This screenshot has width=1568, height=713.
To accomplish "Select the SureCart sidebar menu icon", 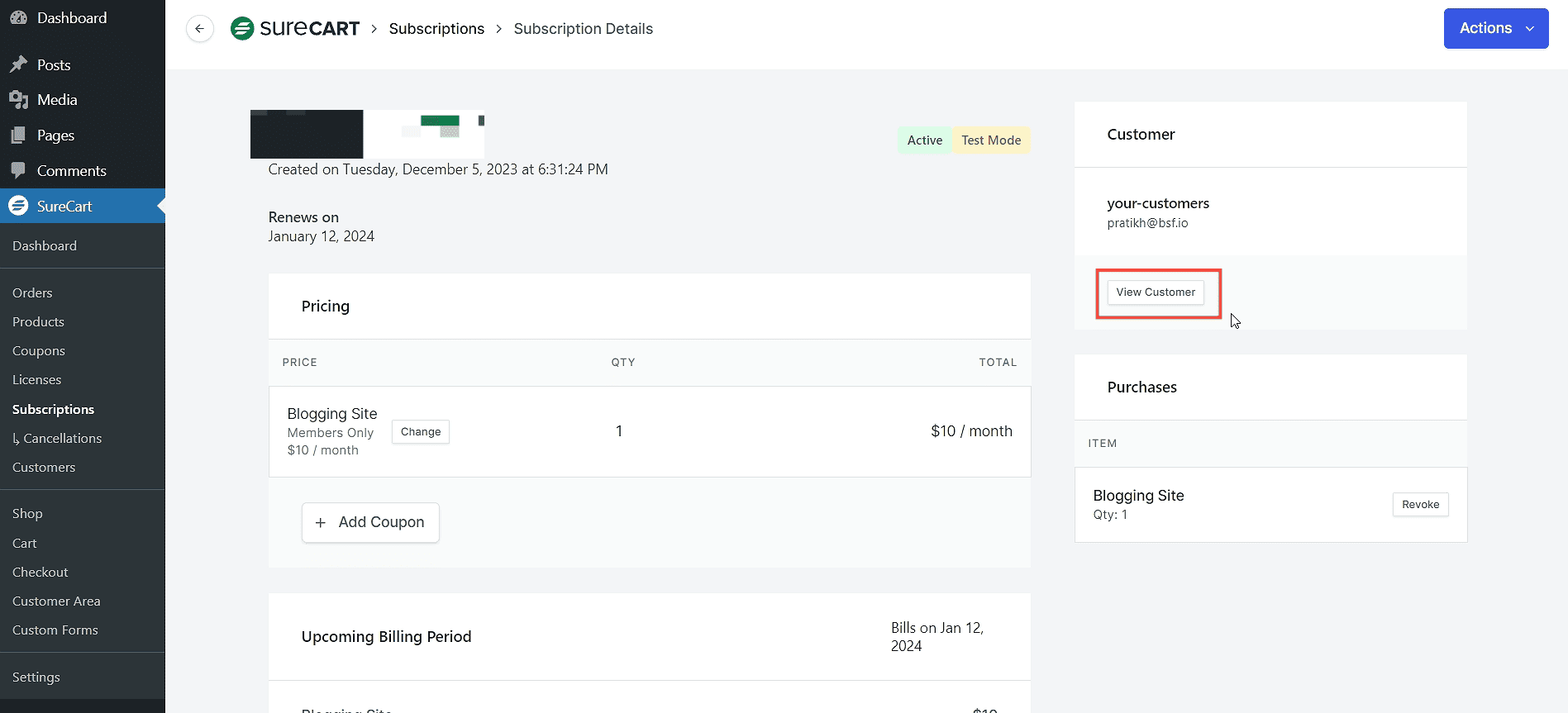I will [x=18, y=206].
